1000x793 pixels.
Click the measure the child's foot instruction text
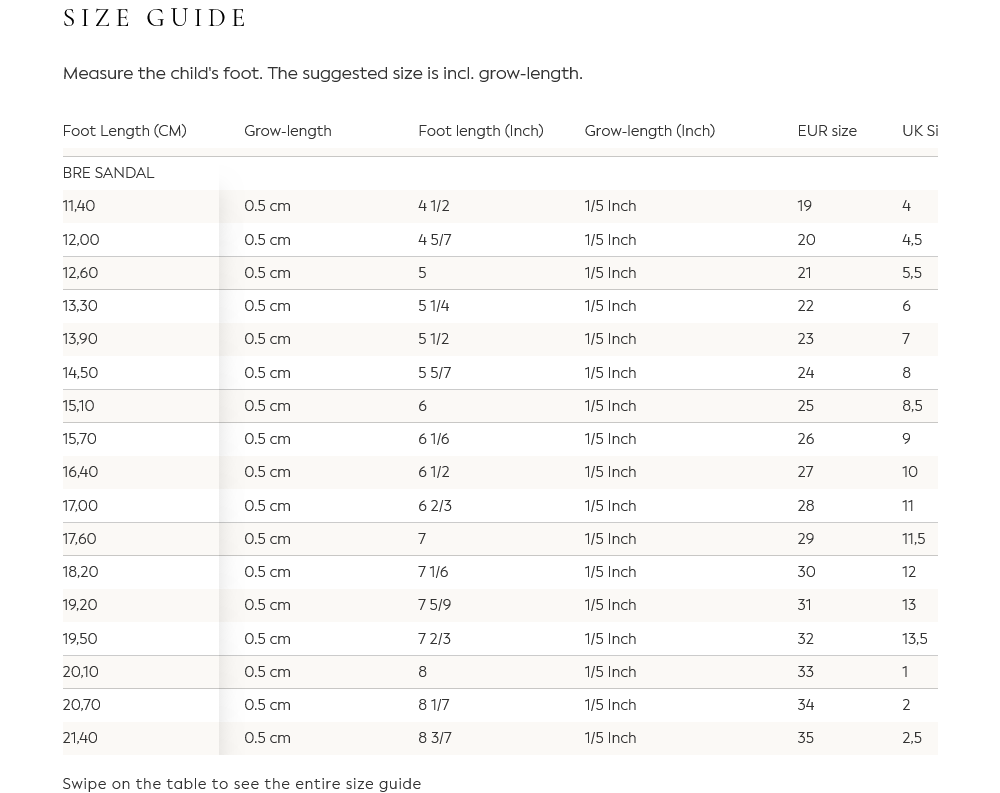322,73
